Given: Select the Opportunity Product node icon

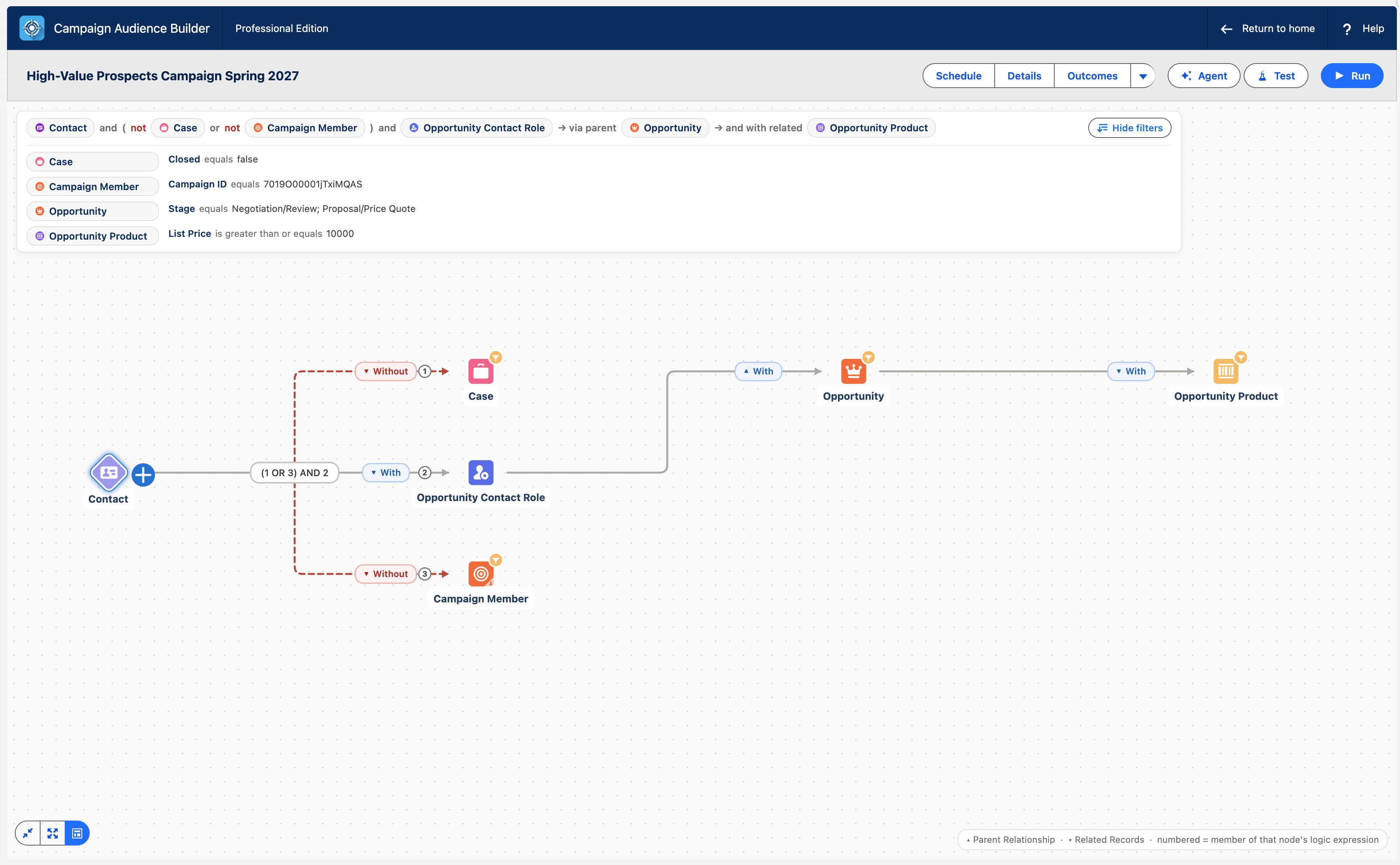Looking at the screenshot, I should [1225, 372].
